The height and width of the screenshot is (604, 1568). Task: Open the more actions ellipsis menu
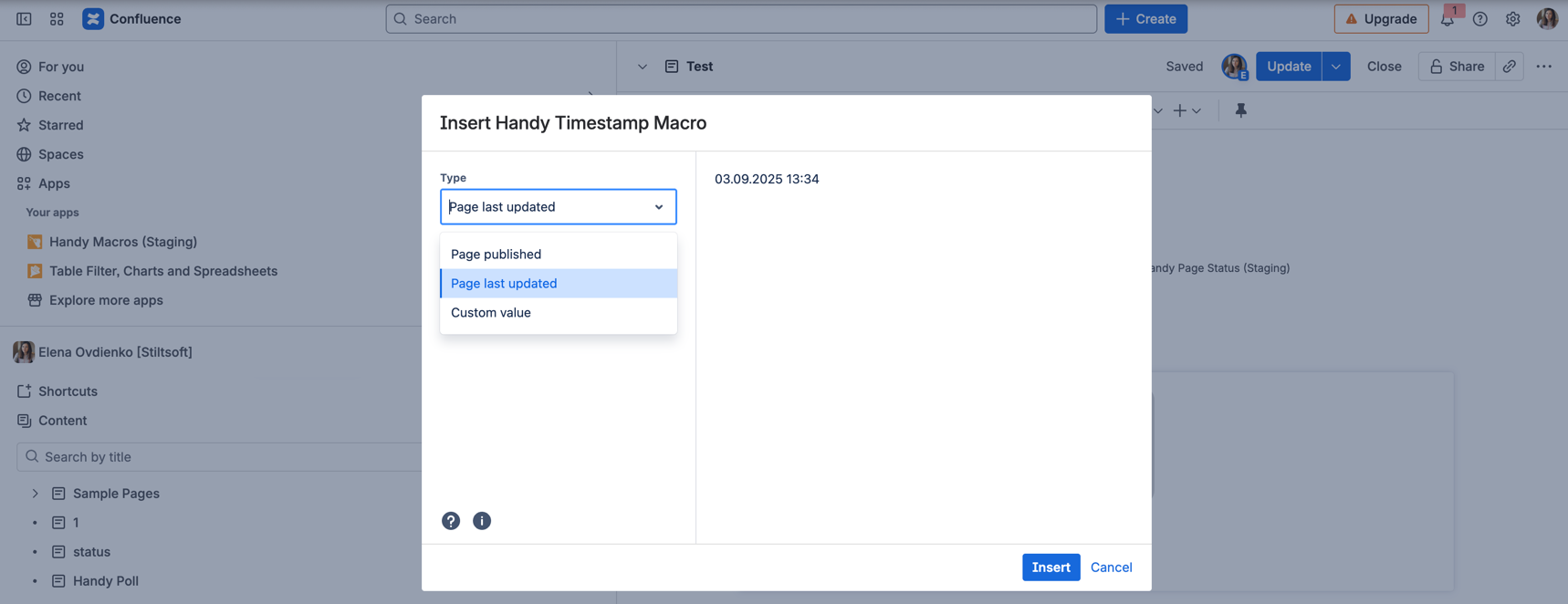click(x=1543, y=67)
